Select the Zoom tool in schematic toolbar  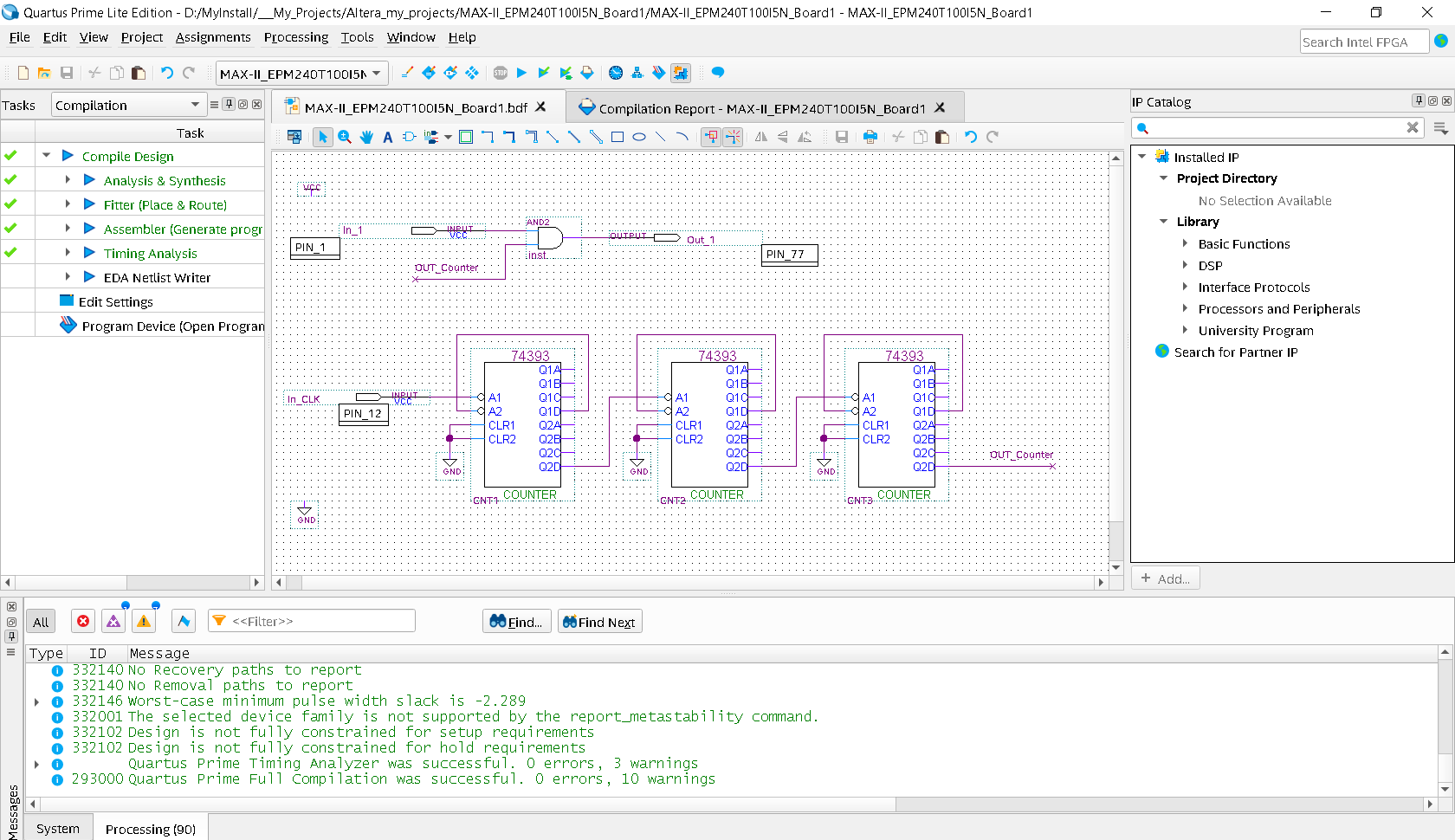pyautogui.click(x=345, y=137)
